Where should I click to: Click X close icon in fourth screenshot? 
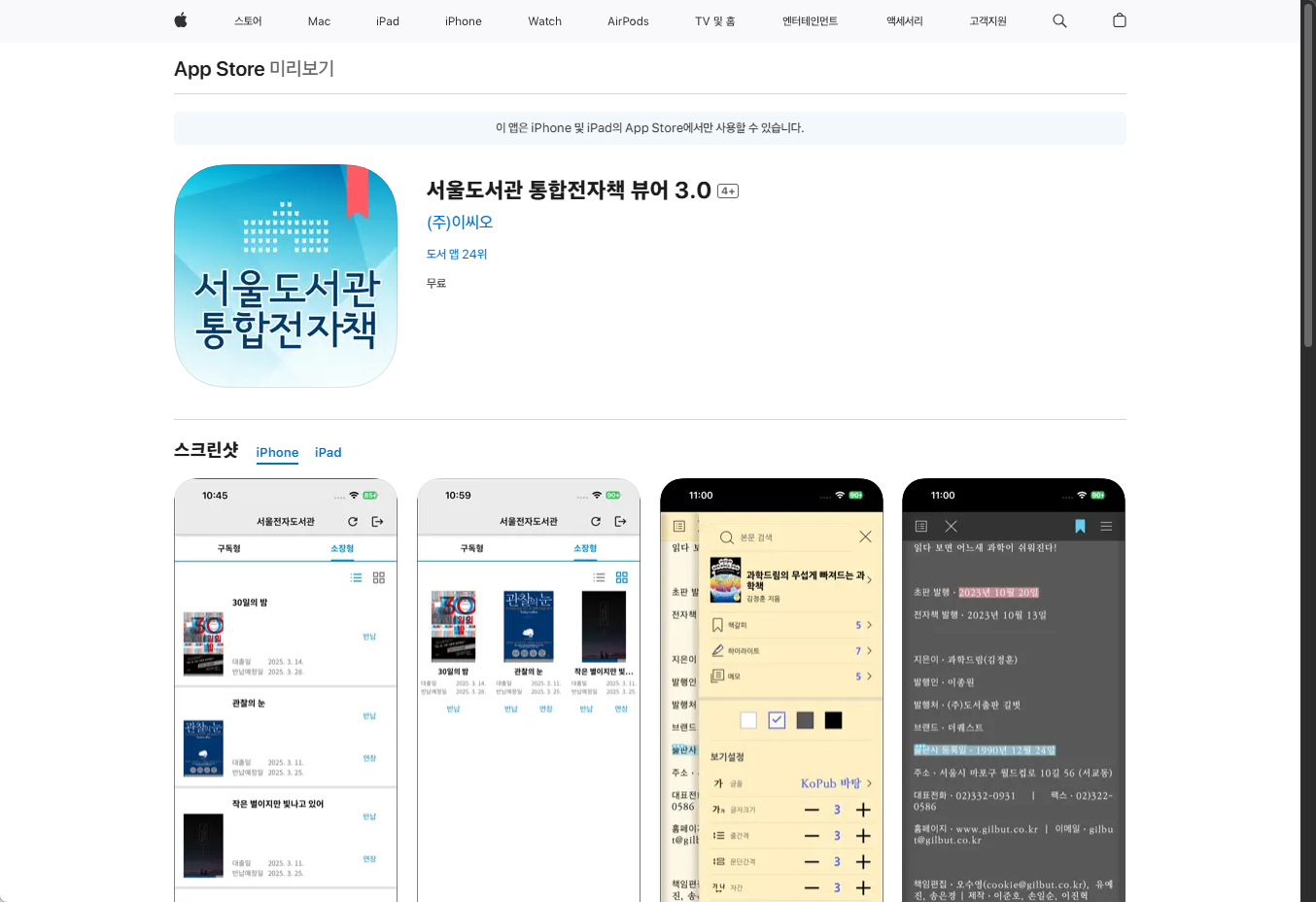tap(952, 526)
